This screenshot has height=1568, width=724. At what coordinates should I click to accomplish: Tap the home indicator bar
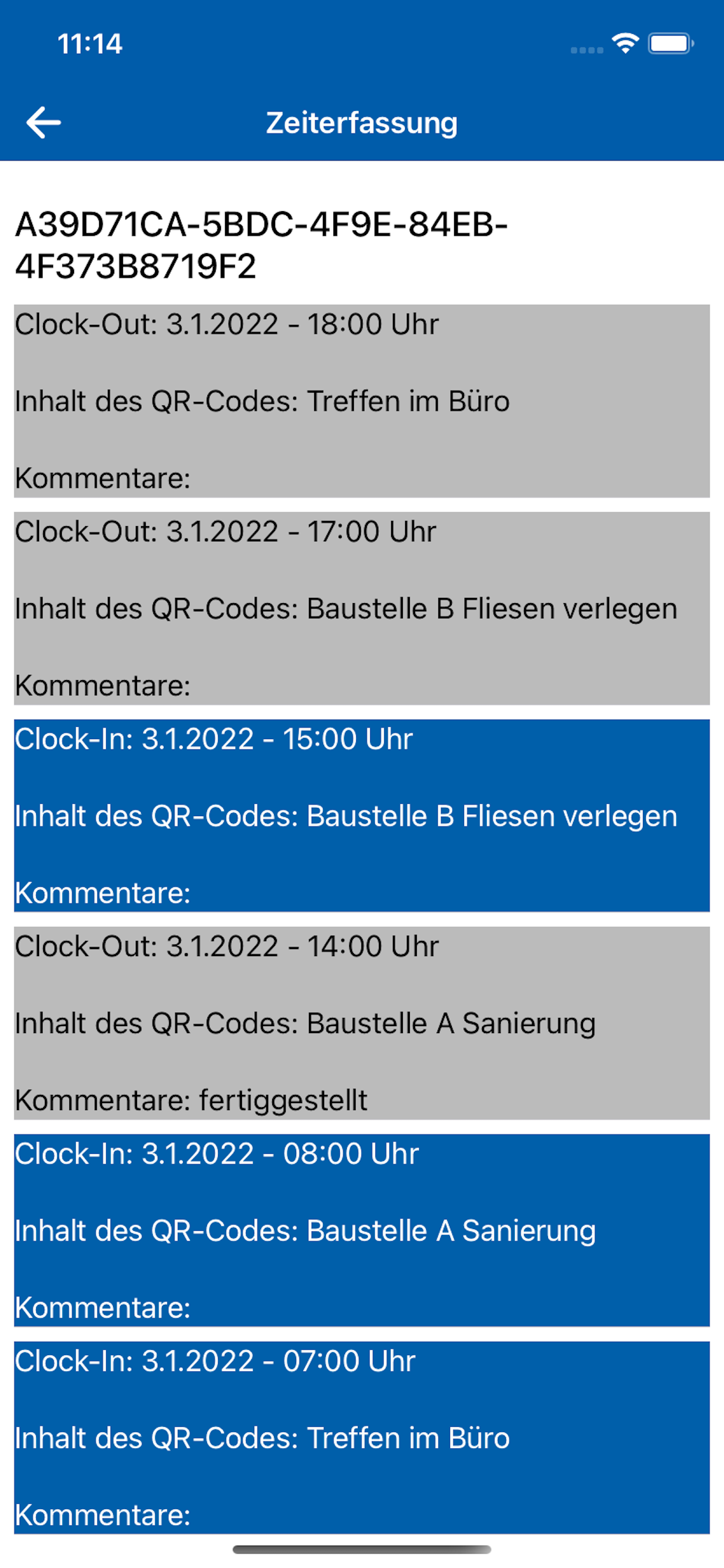click(x=361, y=1549)
